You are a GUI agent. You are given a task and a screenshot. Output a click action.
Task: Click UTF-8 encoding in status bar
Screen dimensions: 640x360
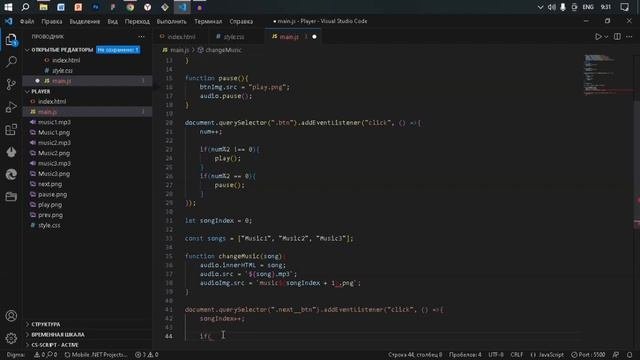tap(496, 355)
